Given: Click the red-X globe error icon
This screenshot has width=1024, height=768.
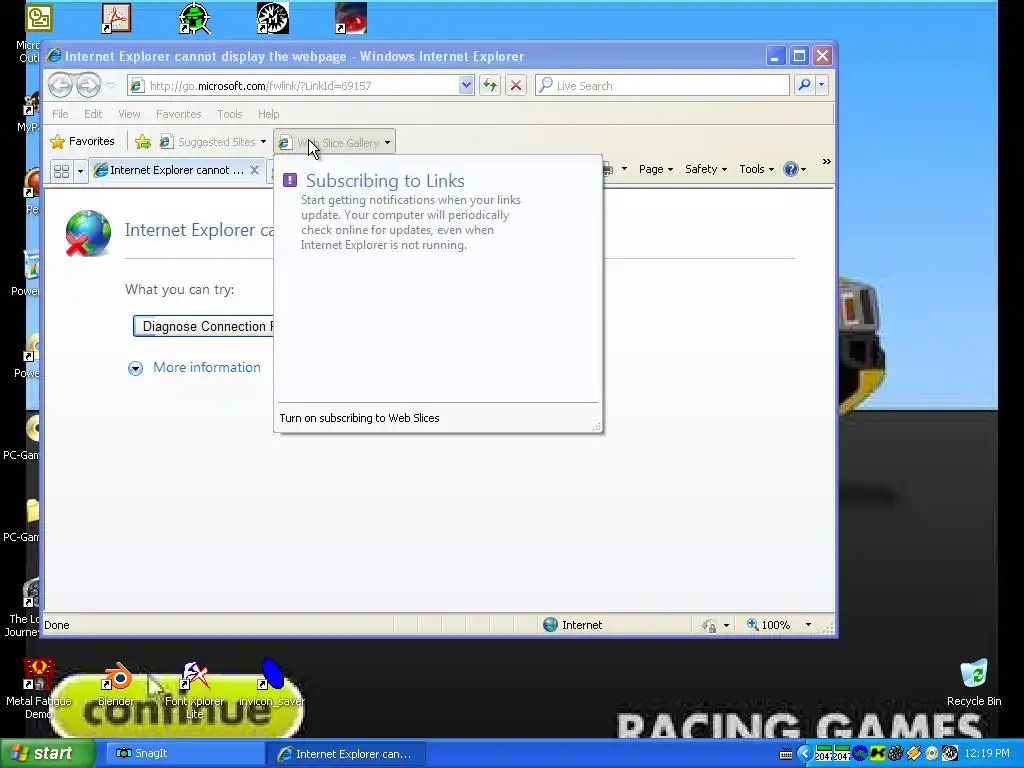Looking at the screenshot, I should tap(88, 233).
